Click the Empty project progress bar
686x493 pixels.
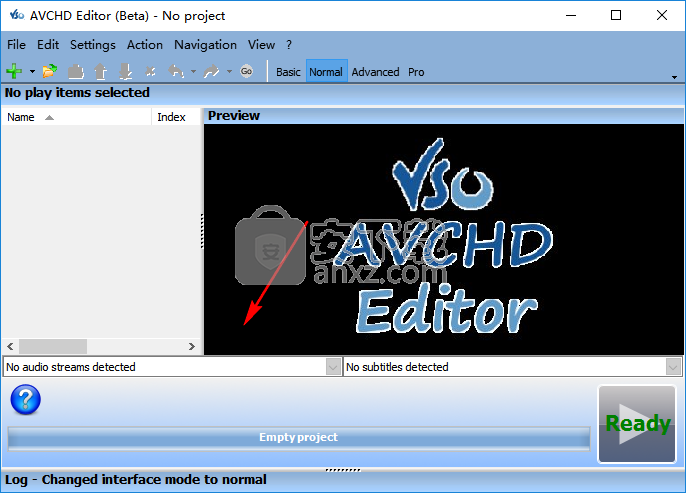tap(299, 437)
